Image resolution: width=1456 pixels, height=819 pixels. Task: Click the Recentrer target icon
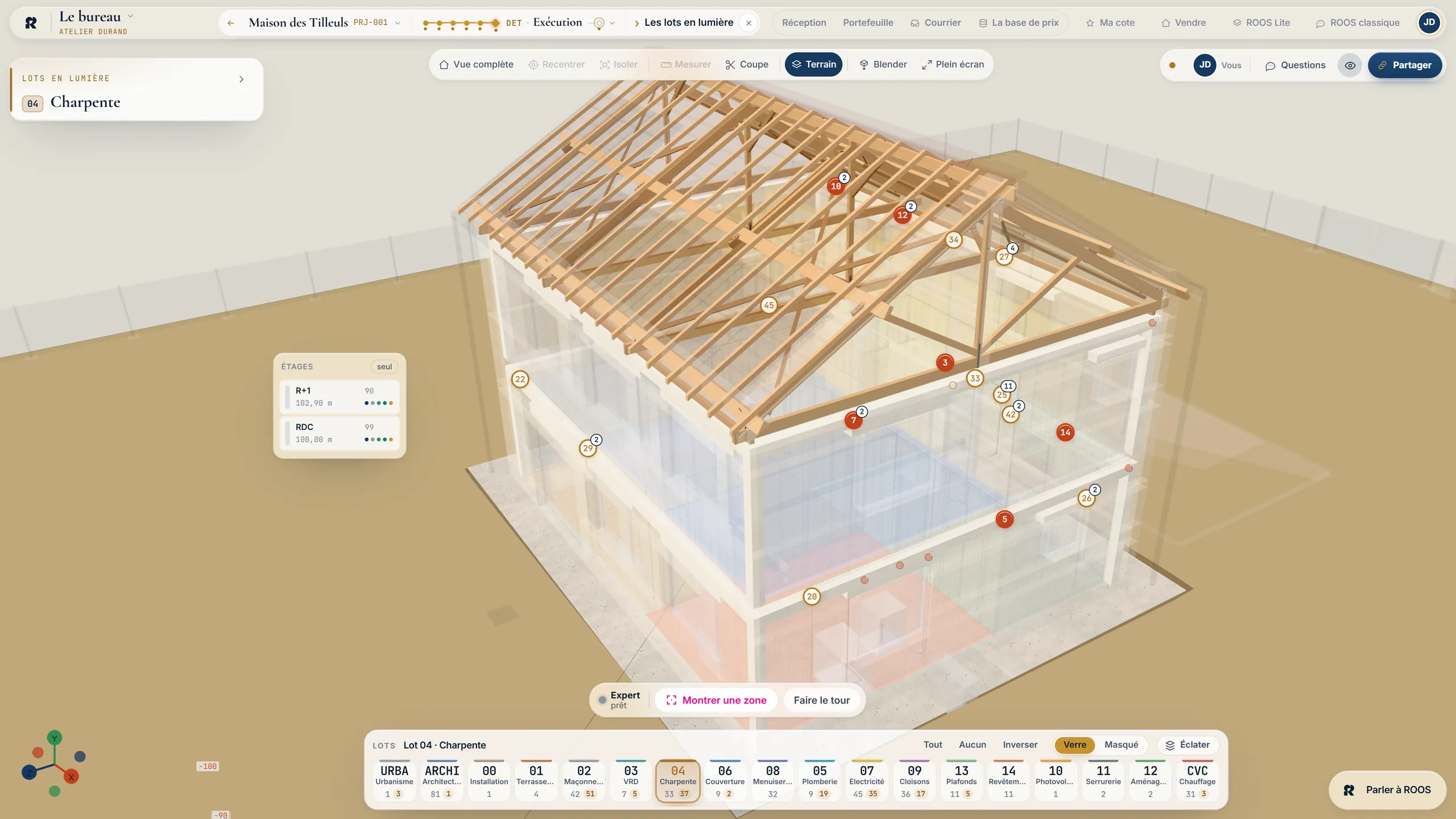533,65
